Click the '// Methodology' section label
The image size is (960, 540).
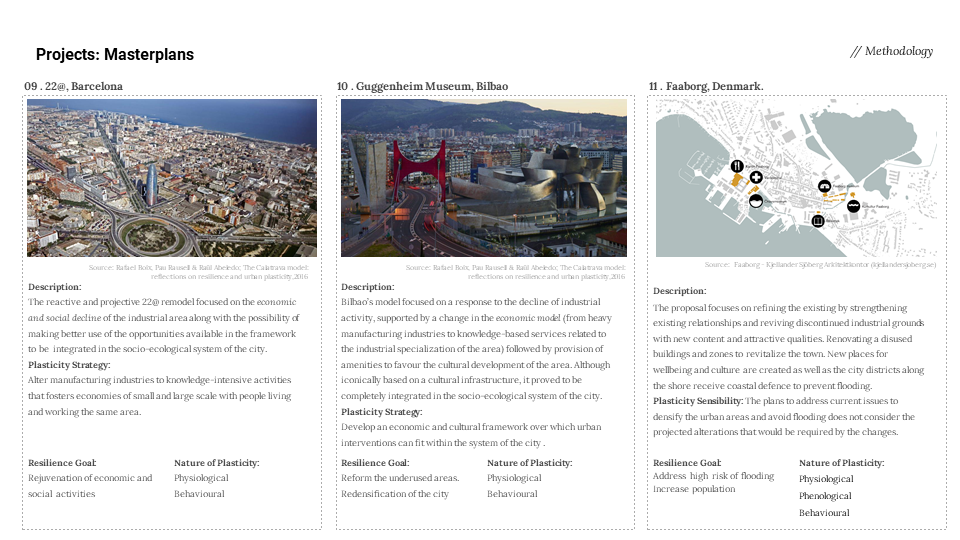click(x=891, y=51)
